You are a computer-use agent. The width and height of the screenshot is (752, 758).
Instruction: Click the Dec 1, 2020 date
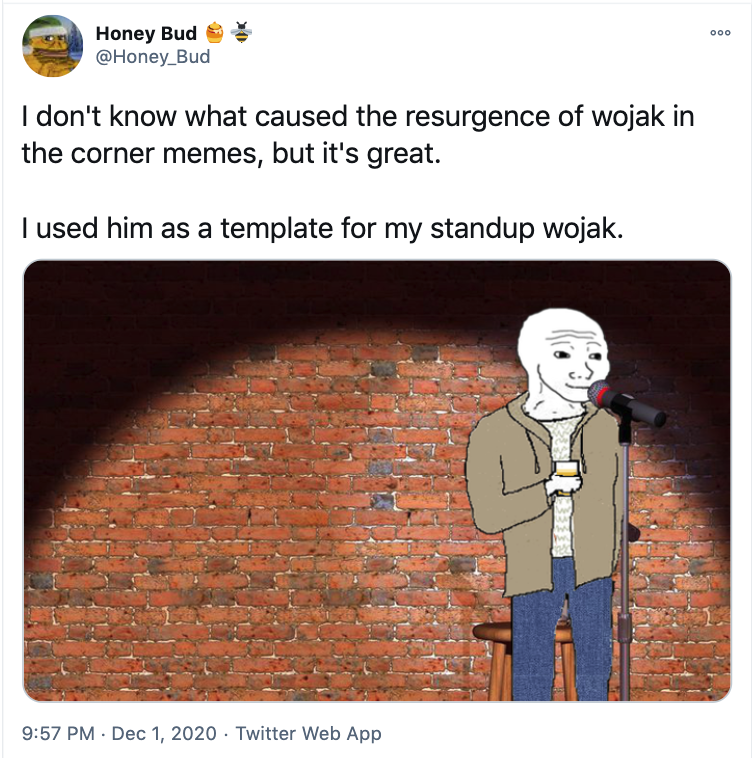(x=164, y=733)
